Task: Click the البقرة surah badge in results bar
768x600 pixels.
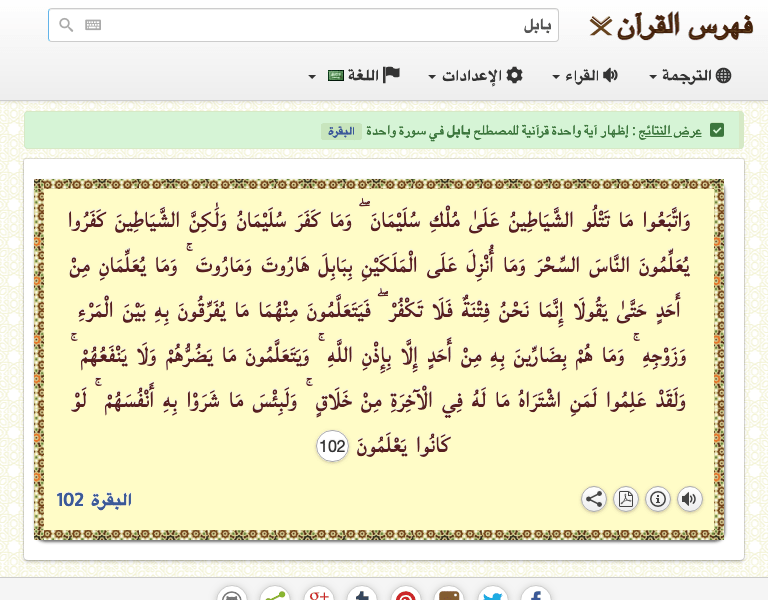Action: pos(341,131)
